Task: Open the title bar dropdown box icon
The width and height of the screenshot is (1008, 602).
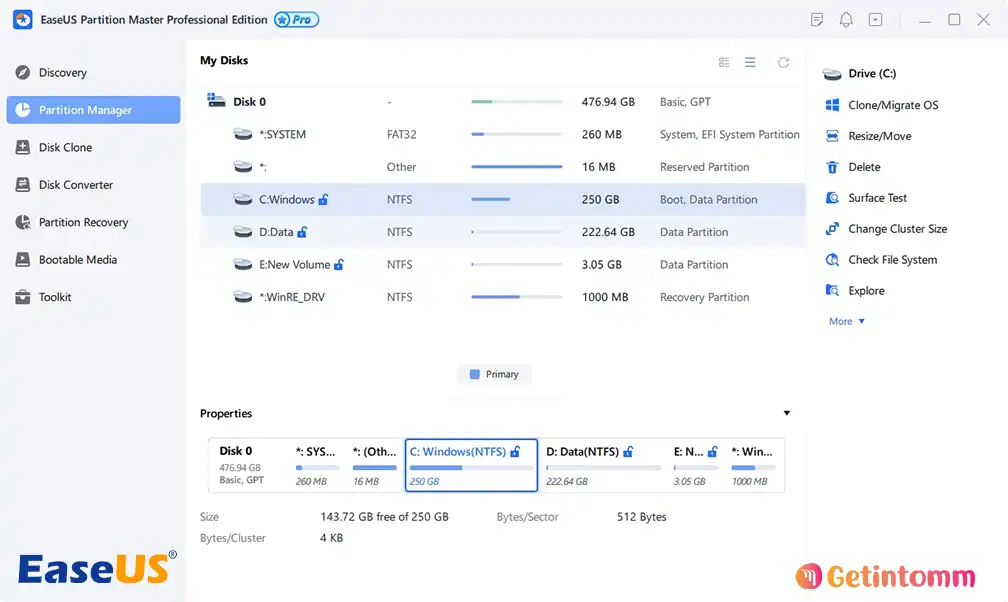Action: pos(876,19)
